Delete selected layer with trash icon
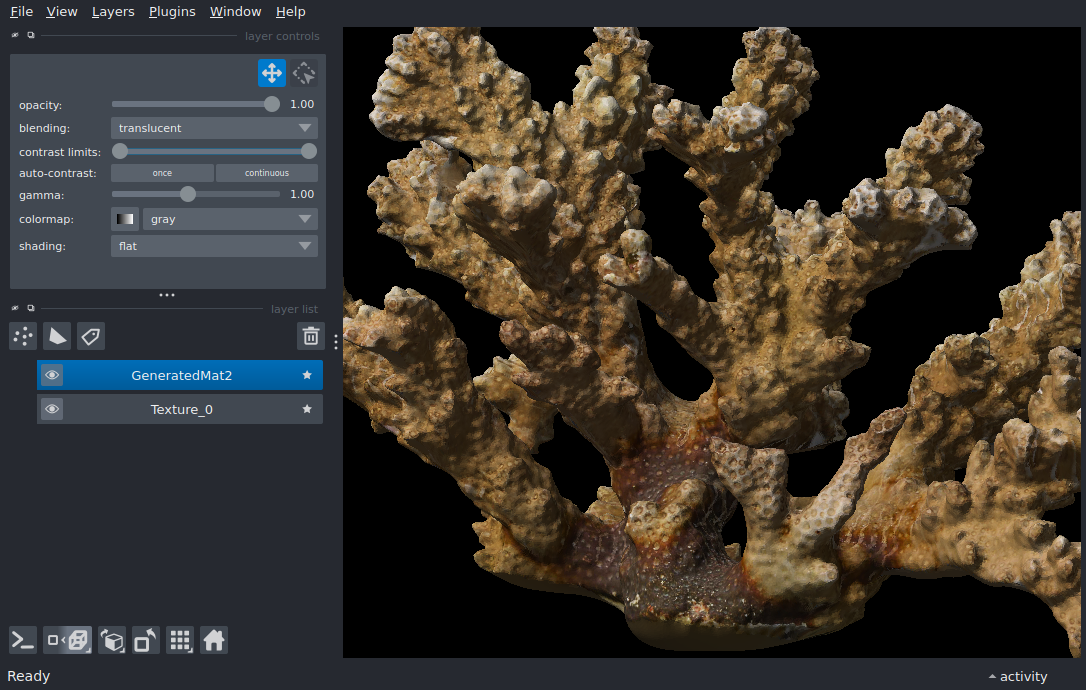Viewport: 1086px width, 690px height. (x=311, y=336)
